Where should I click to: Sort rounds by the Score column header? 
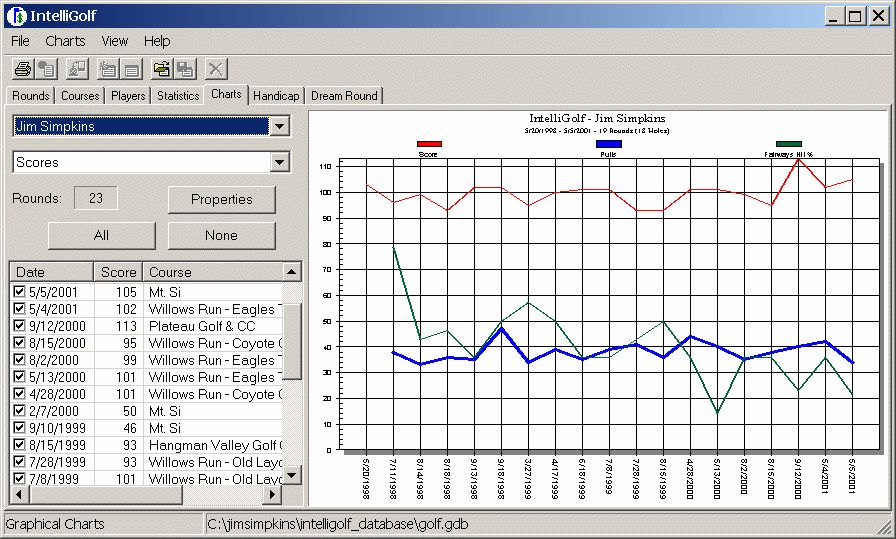tap(118, 272)
